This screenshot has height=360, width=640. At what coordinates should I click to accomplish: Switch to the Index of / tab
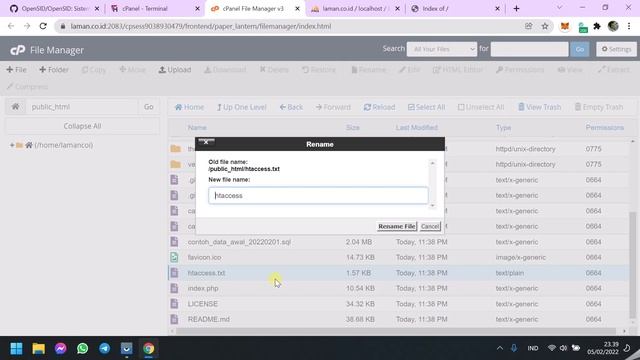[455, 8]
